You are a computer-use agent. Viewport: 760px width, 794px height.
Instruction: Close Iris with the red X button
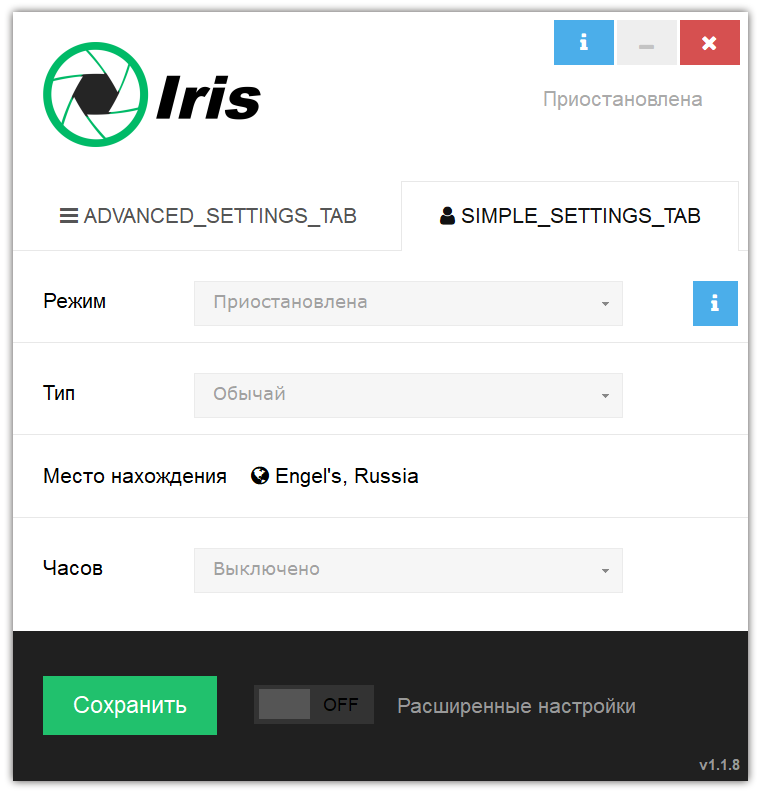tap(709, 43)
